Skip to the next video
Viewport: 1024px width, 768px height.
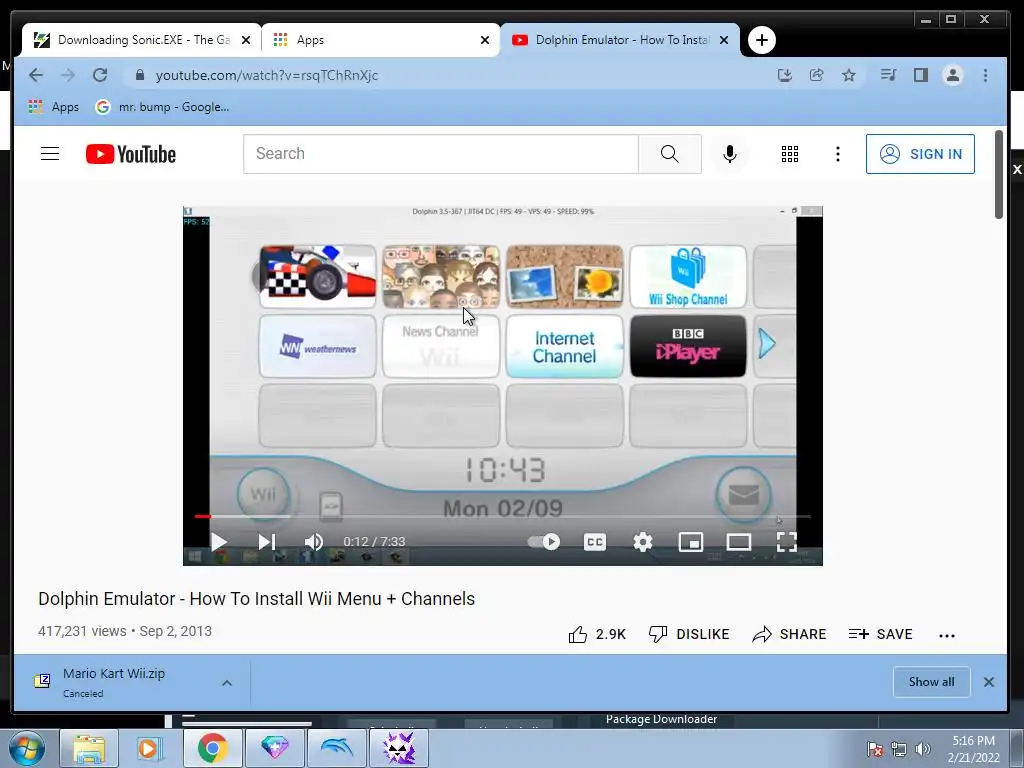click(266, 541)
